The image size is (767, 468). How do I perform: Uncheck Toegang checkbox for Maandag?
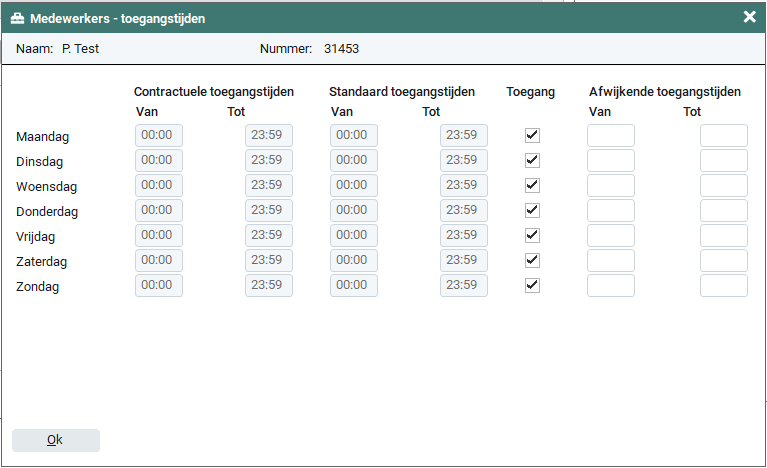[532, 135]
